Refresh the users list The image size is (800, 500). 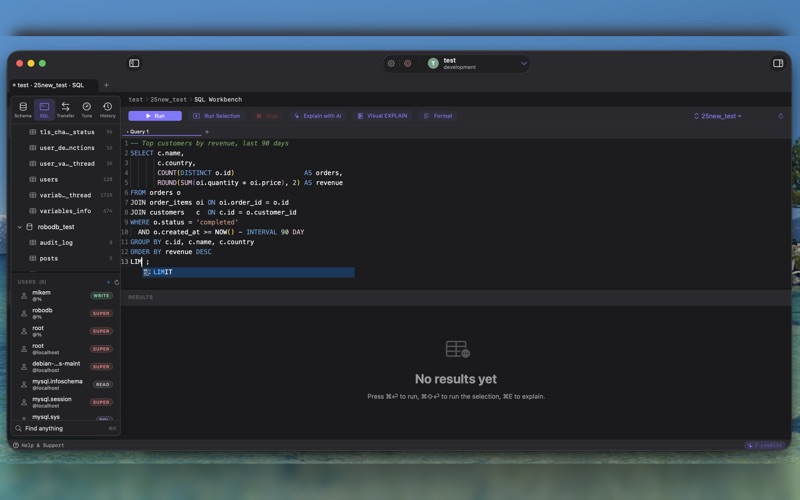click(x=117, y=282)
